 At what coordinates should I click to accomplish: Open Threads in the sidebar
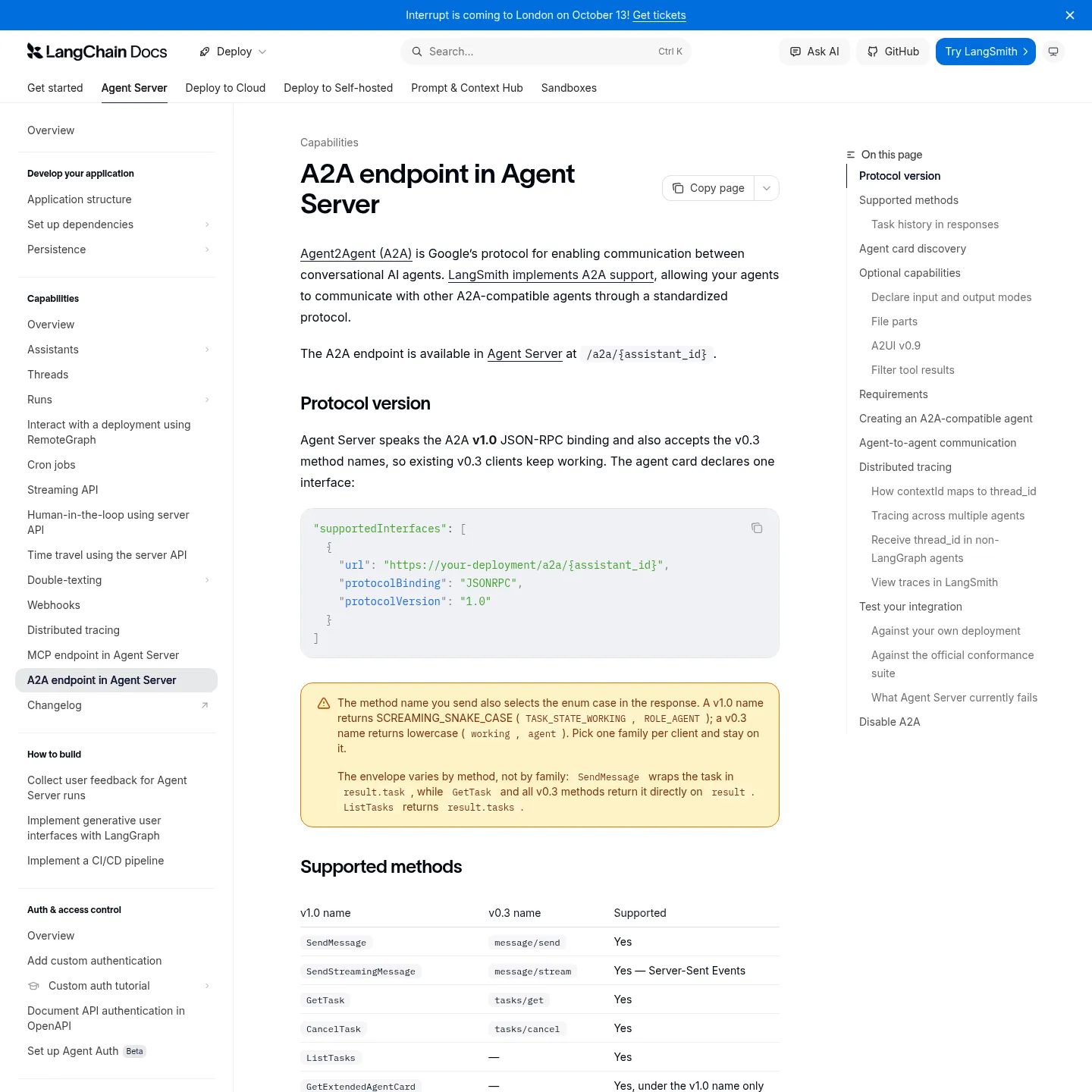click(x=116, y=375)
